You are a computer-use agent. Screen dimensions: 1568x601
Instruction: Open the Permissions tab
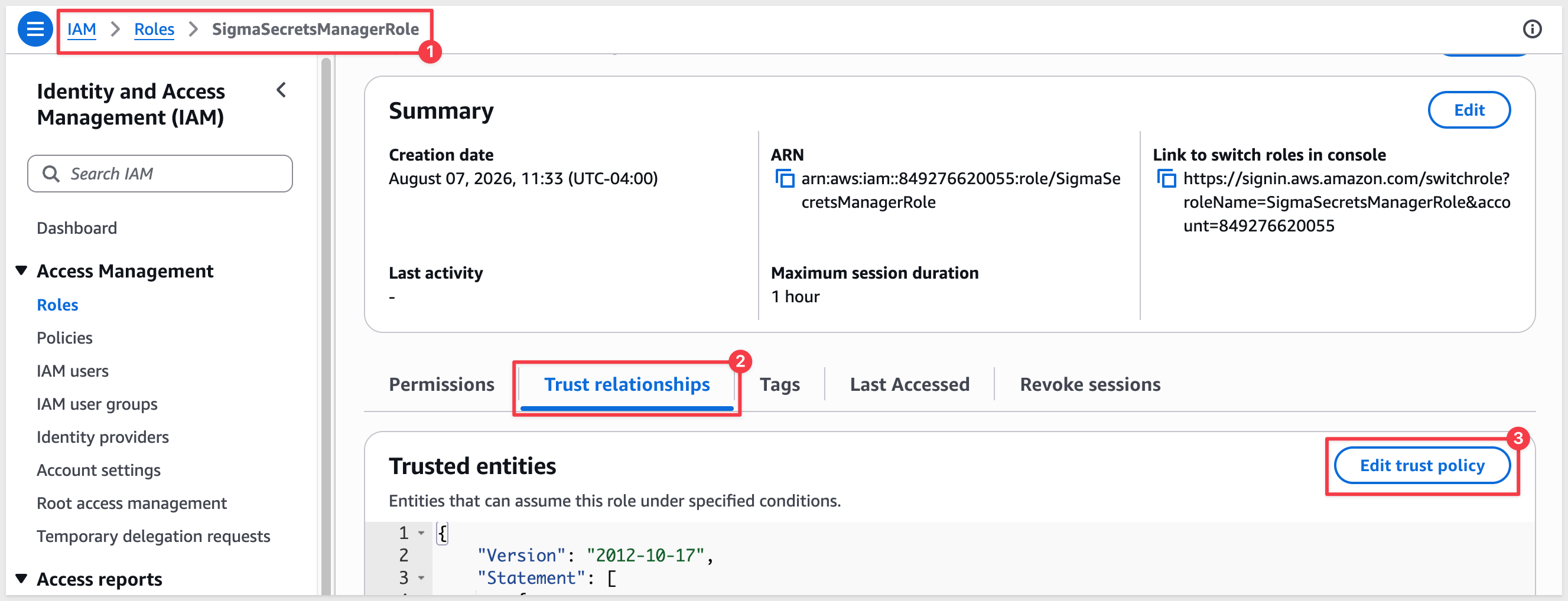[441, 384]
